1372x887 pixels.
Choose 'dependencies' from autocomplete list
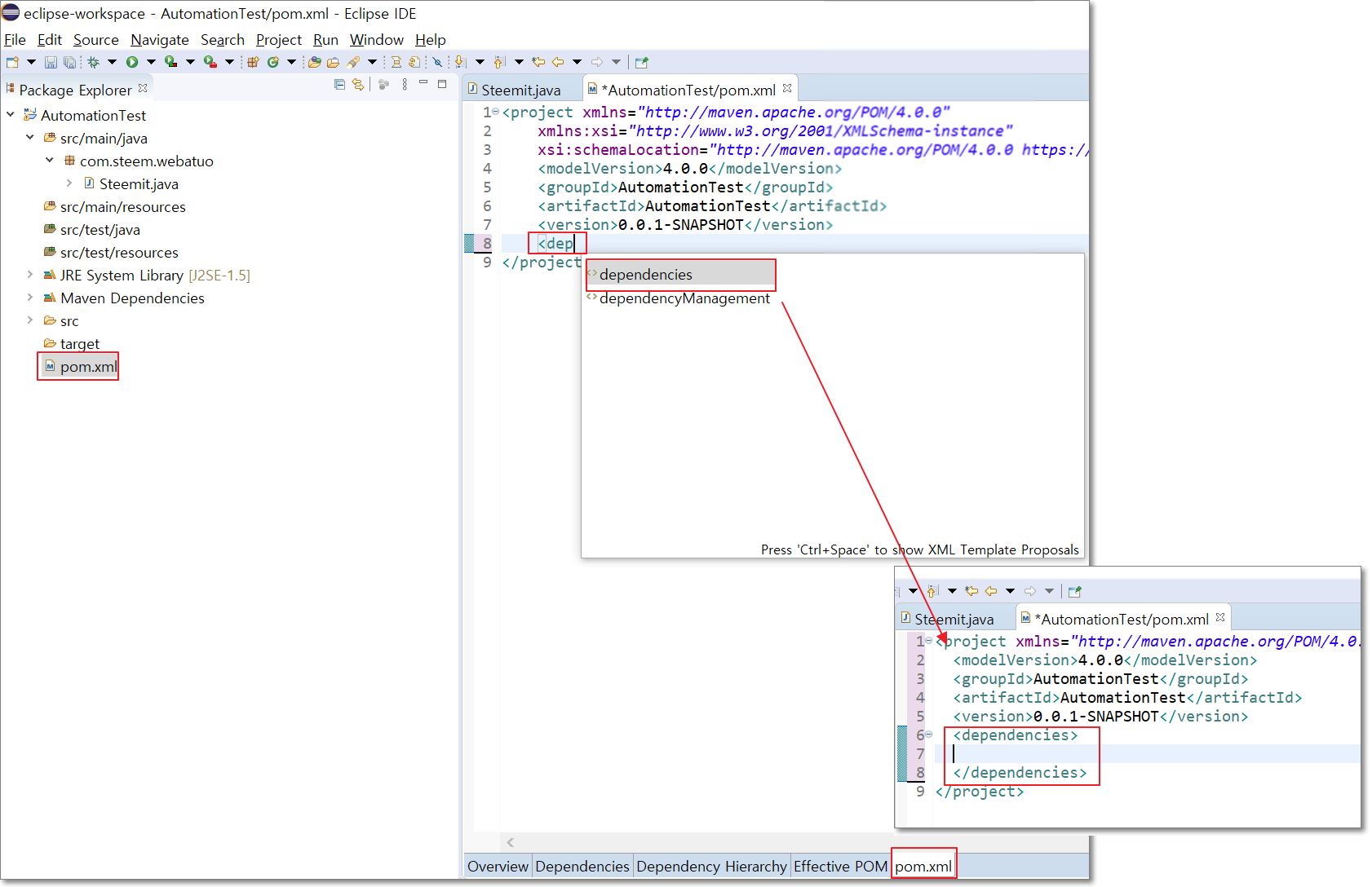click(680, 275)
